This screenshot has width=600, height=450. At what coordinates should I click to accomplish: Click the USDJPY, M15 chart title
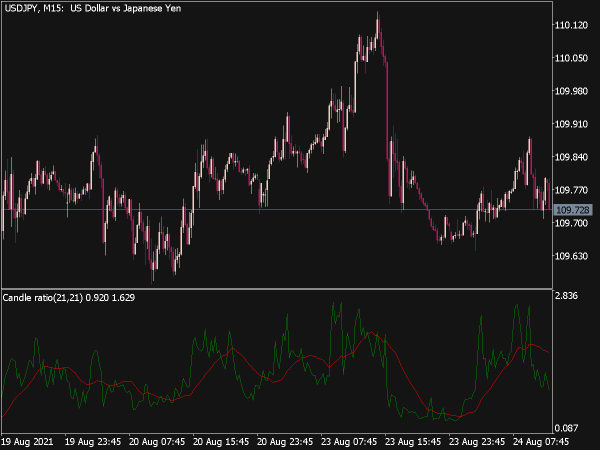[x=93, y=8]
